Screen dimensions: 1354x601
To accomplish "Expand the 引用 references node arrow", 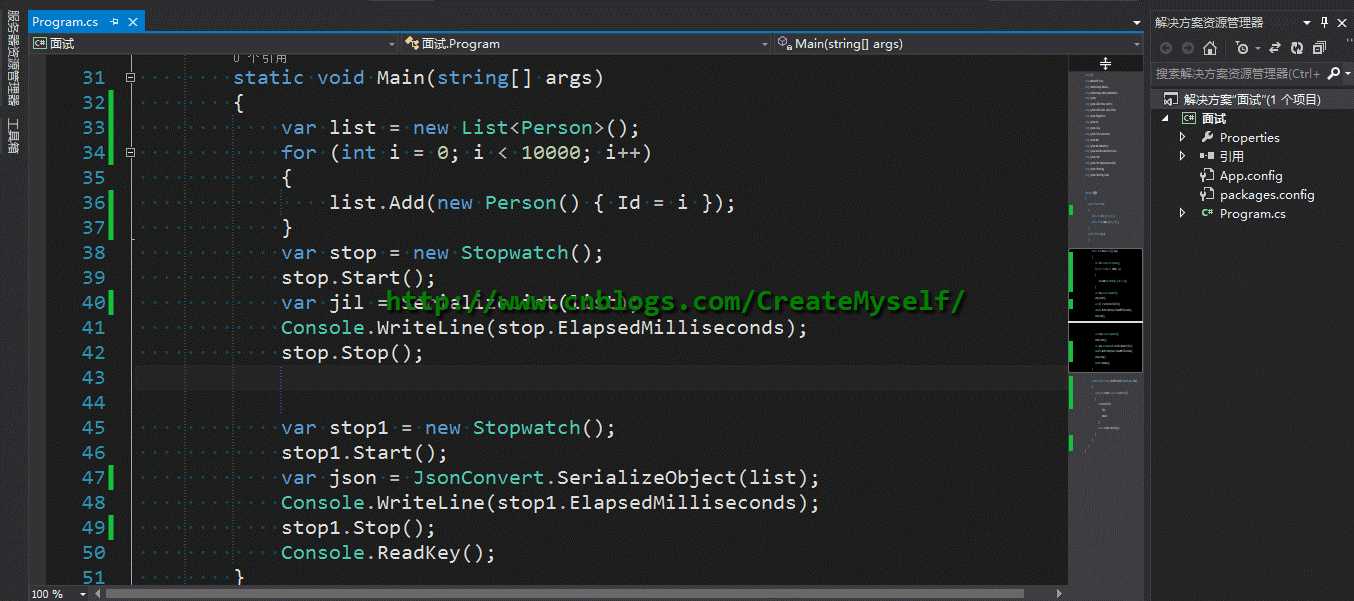I will point(1183,156).
